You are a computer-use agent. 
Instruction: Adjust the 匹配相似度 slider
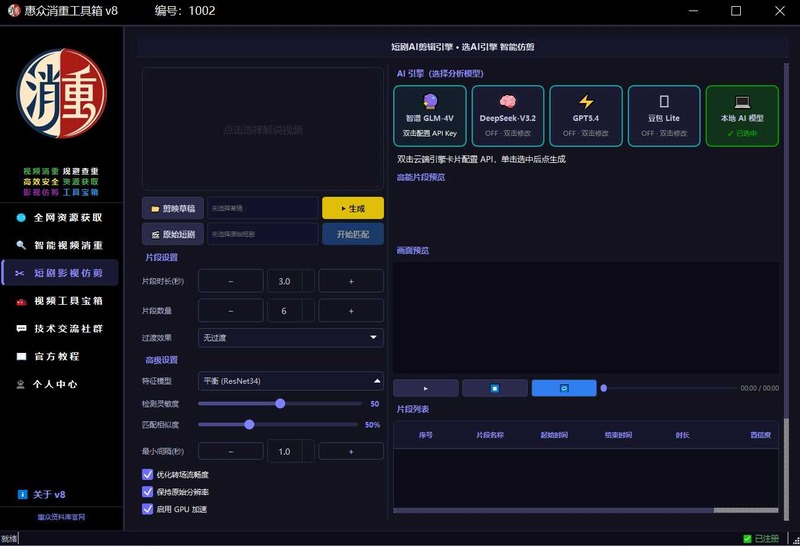click(249, 425)
